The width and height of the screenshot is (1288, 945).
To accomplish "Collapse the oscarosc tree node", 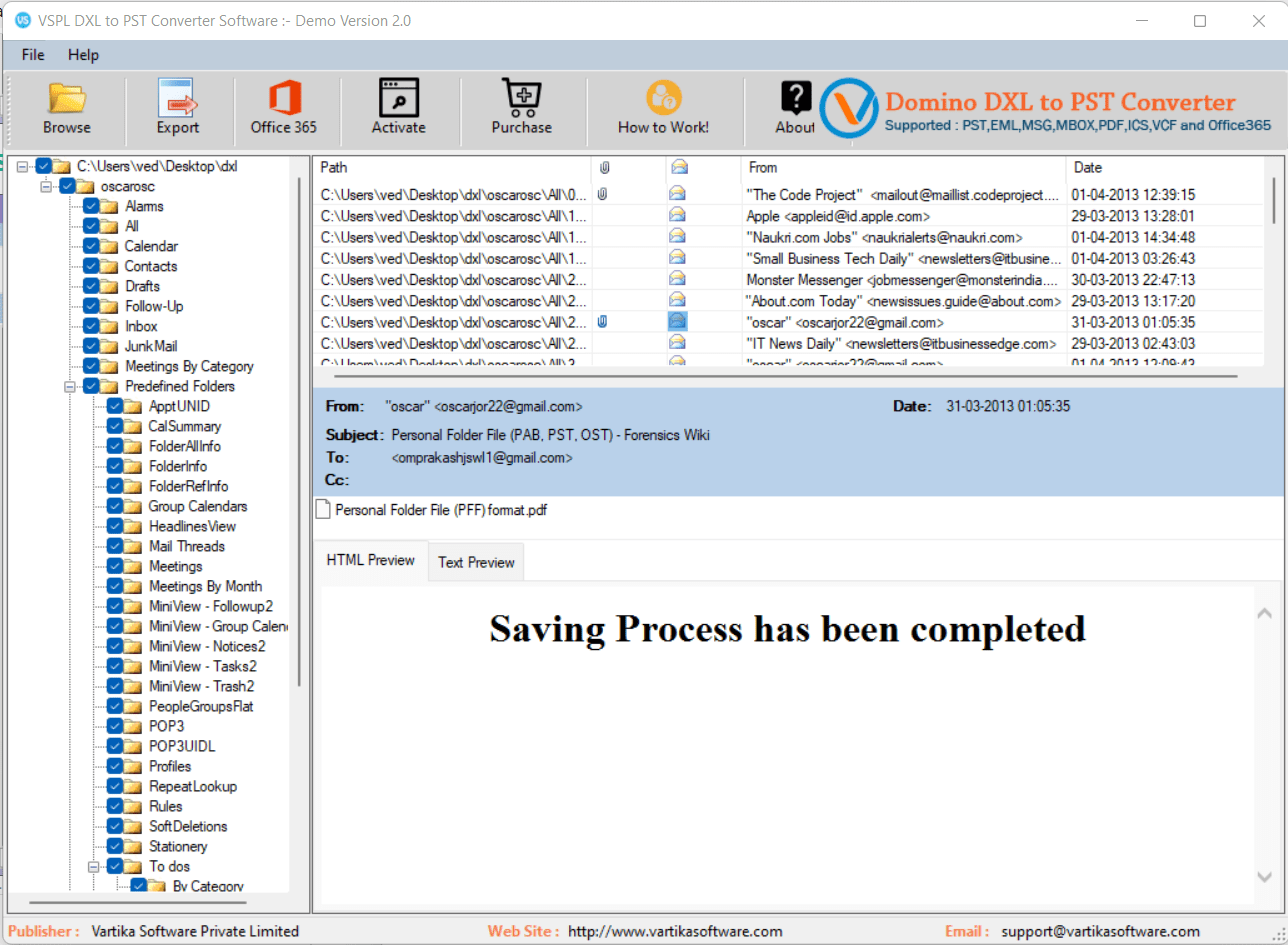I will tap(46, 186).
